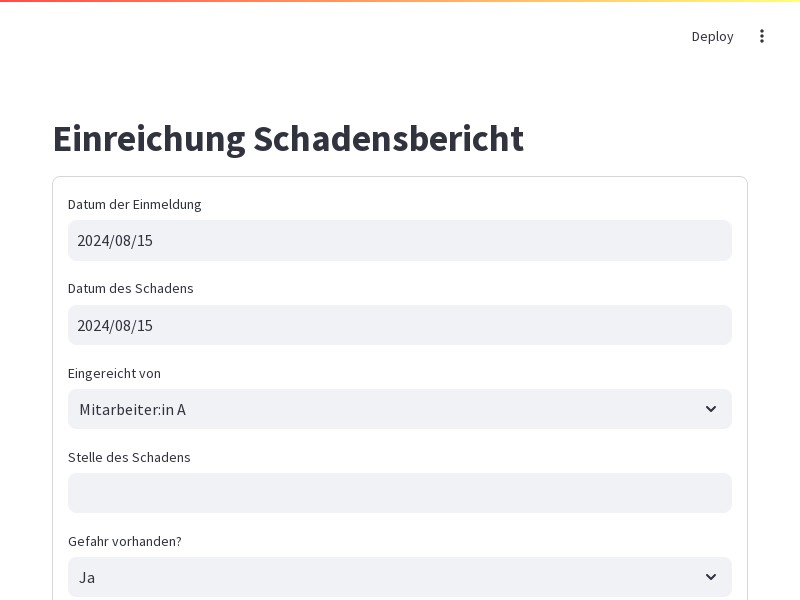Click the Gefahr vorhanden? label
The image size is (800, 600).
[124, 541]
